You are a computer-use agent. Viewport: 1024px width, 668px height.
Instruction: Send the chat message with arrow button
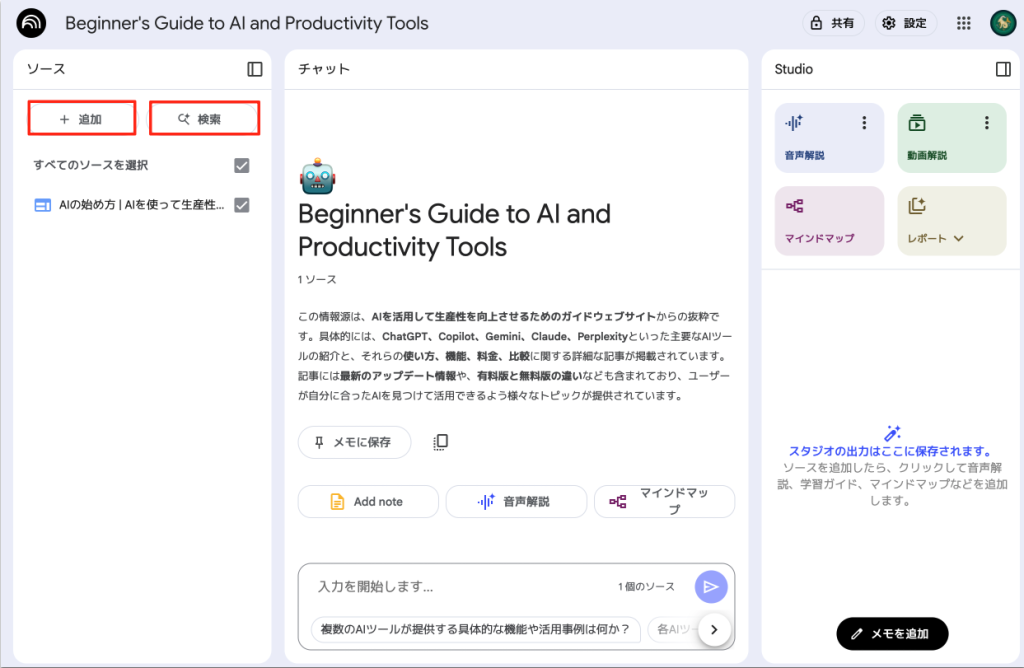pos(711,587)
